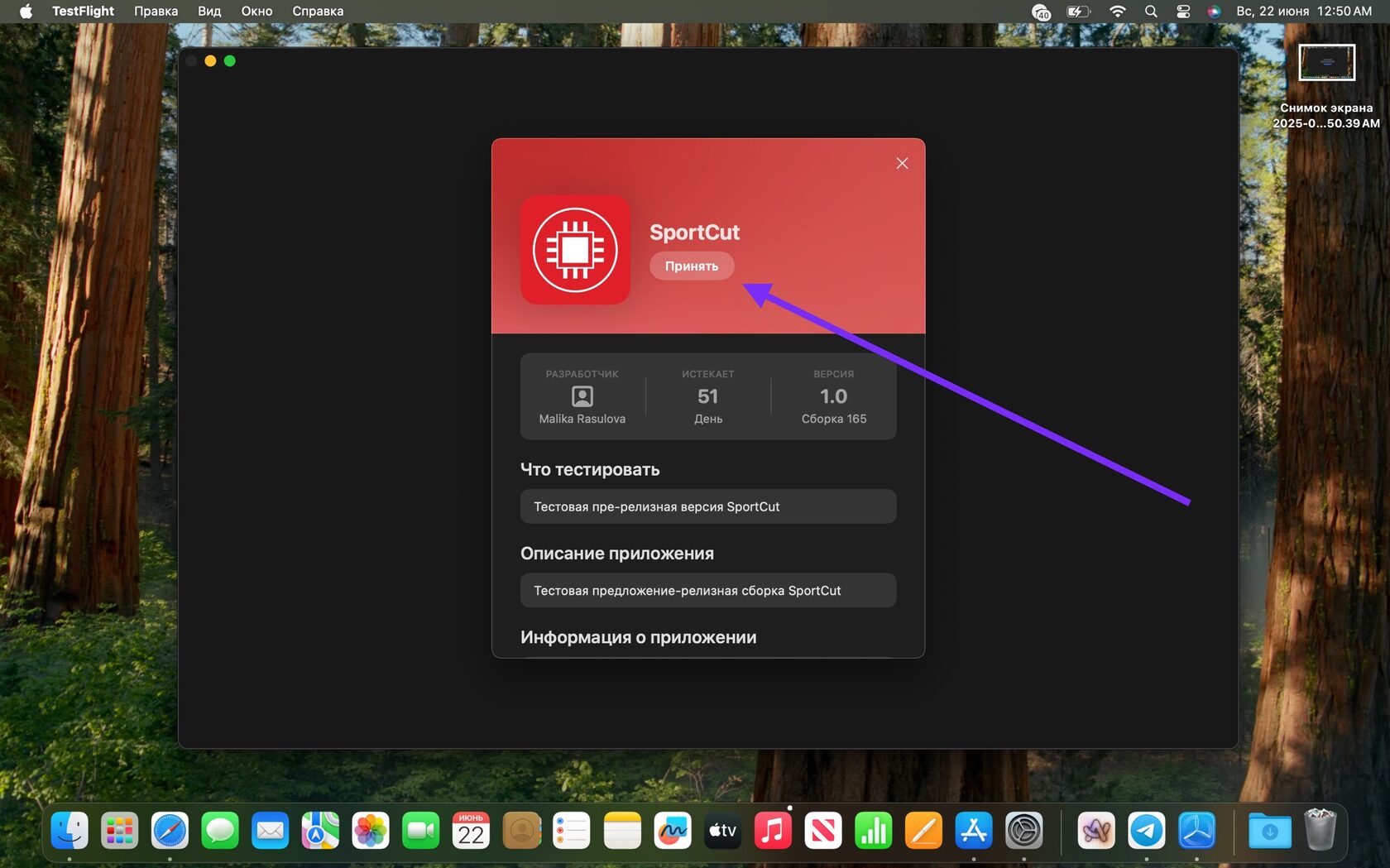Click the developer name Malika Rasulova

(x=582, y=419)
